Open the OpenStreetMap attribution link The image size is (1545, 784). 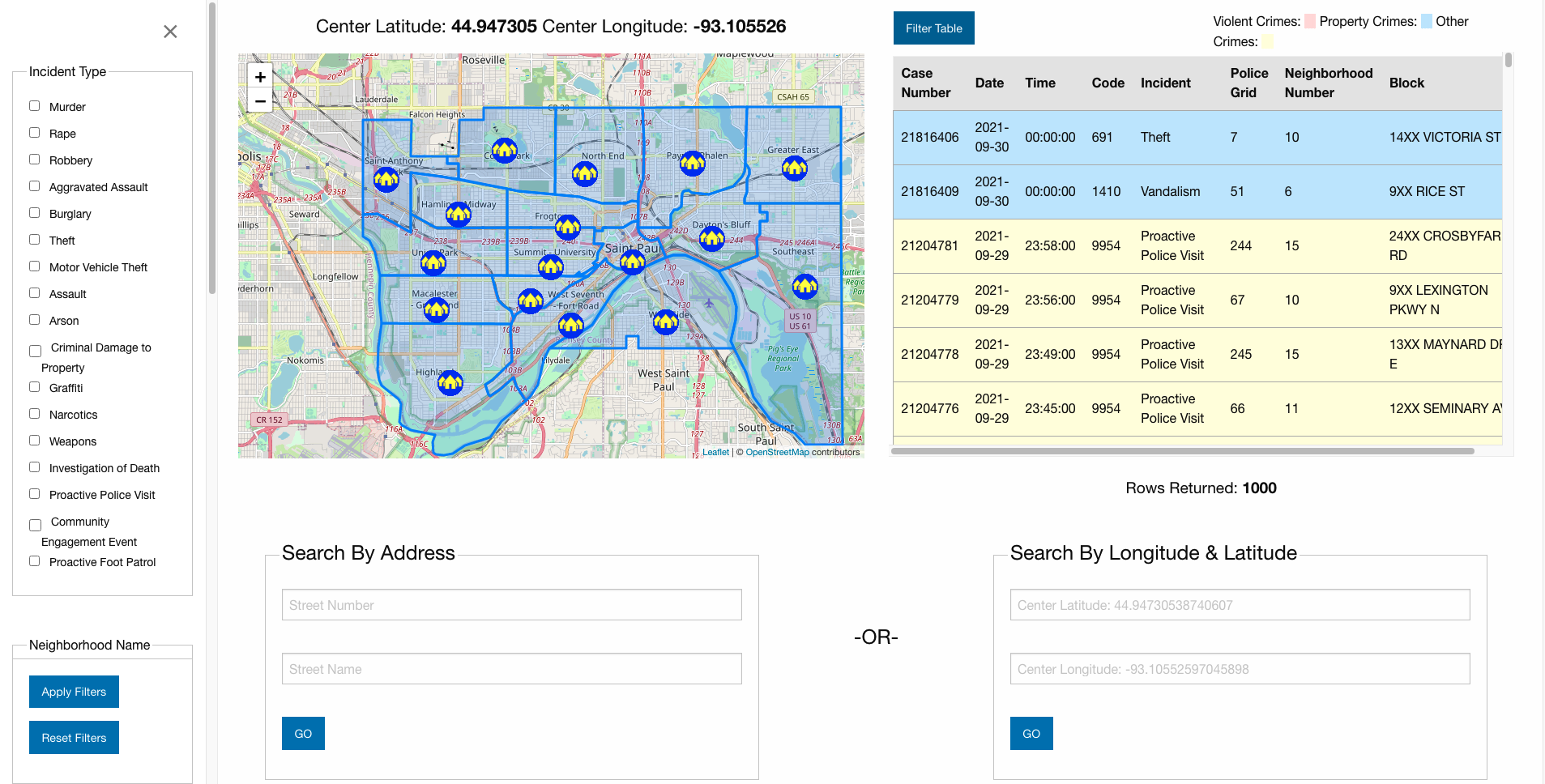pyautogui.click(x=776, y=452)
